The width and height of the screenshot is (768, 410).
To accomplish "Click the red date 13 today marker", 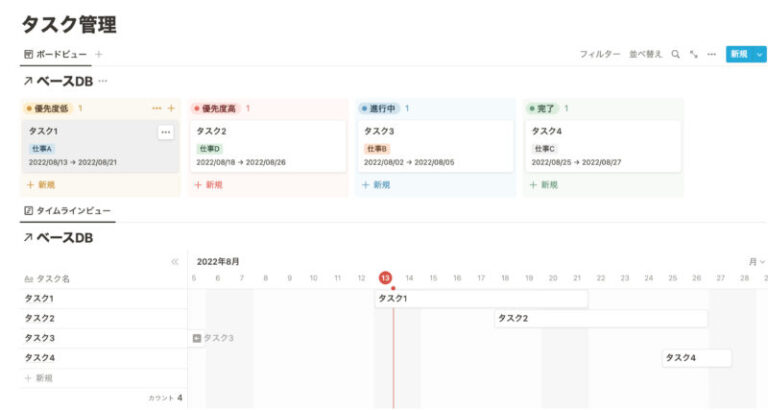I will 385,278.
